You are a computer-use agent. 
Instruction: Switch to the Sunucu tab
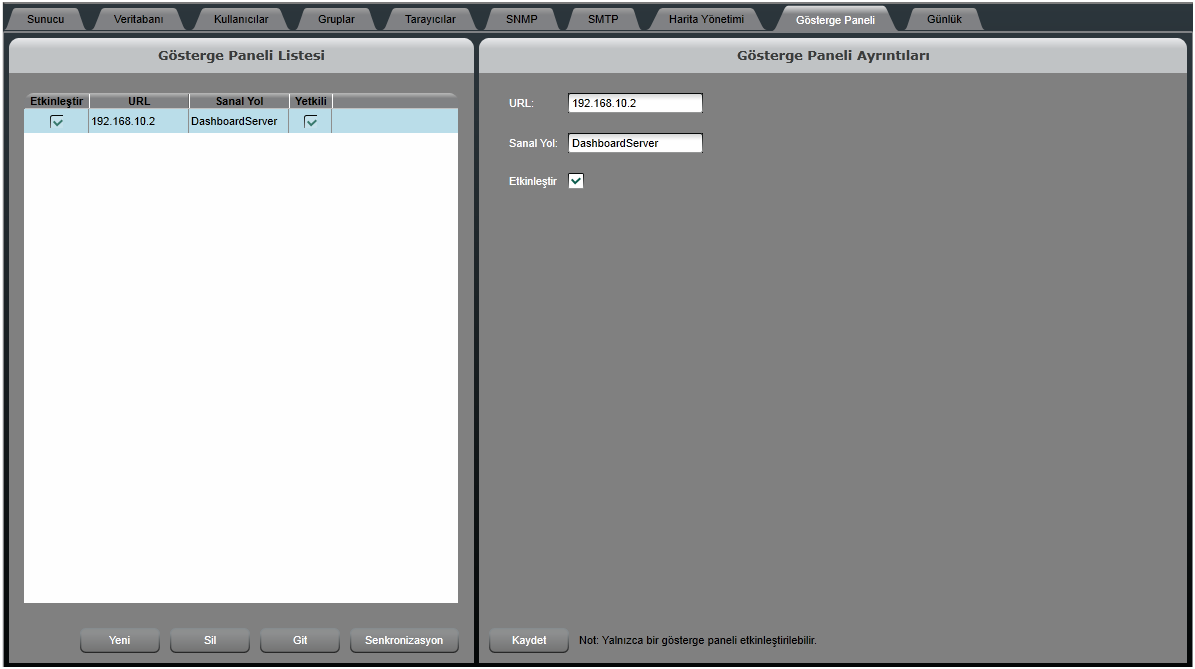[46, 19]
